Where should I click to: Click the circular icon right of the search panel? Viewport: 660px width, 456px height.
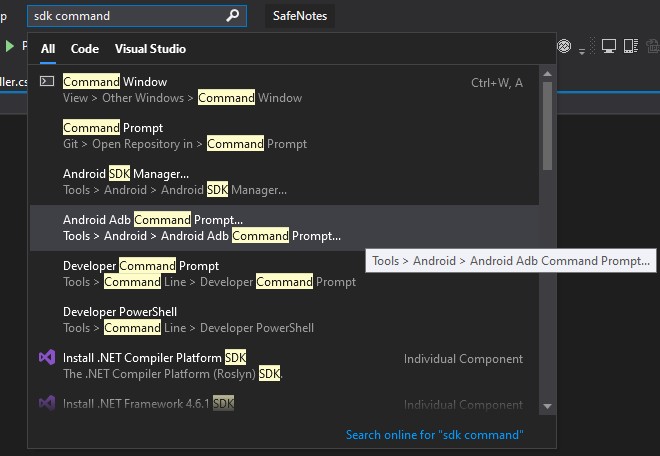click(564, 45)
